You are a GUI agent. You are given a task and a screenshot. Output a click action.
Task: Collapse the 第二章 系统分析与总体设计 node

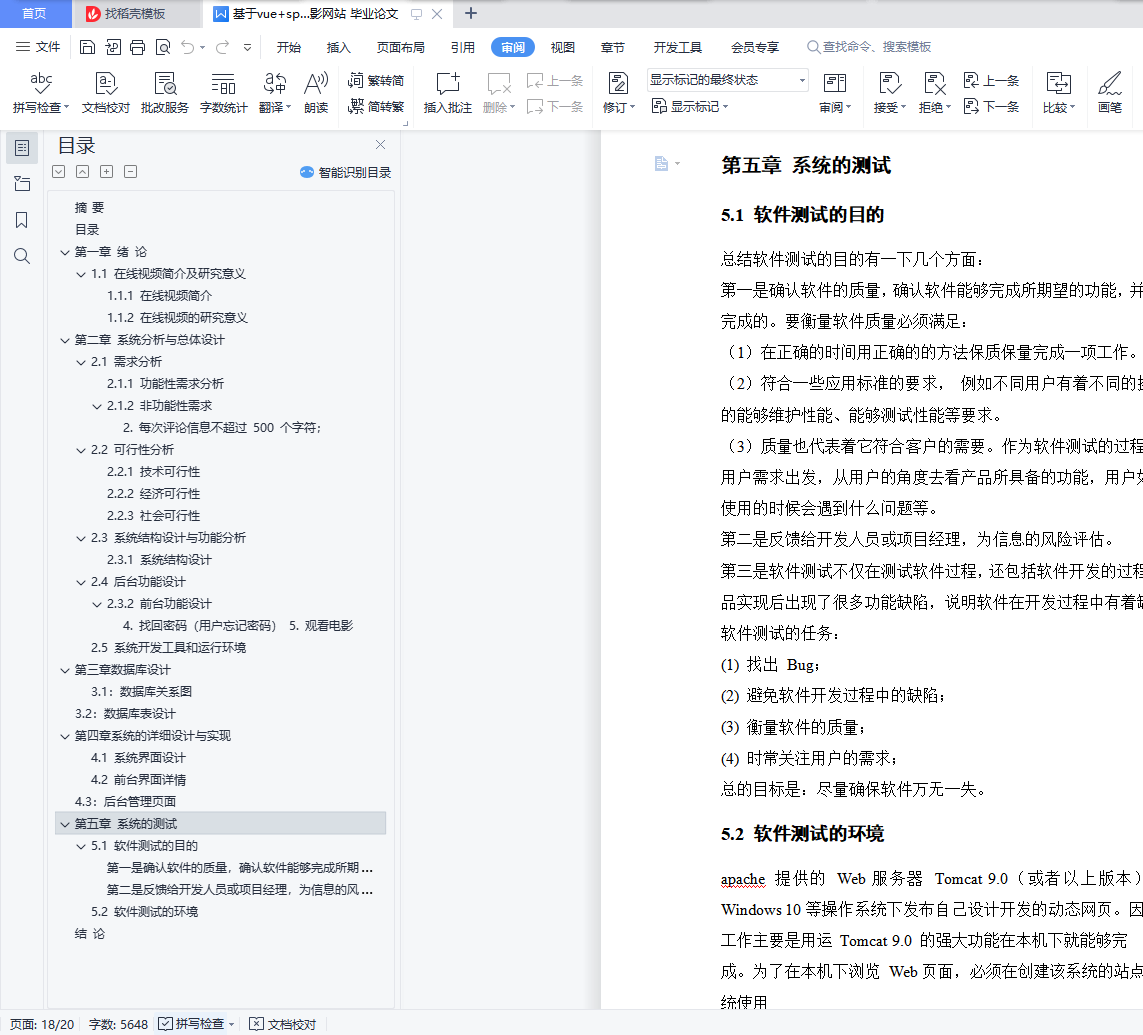pos(65,340)
